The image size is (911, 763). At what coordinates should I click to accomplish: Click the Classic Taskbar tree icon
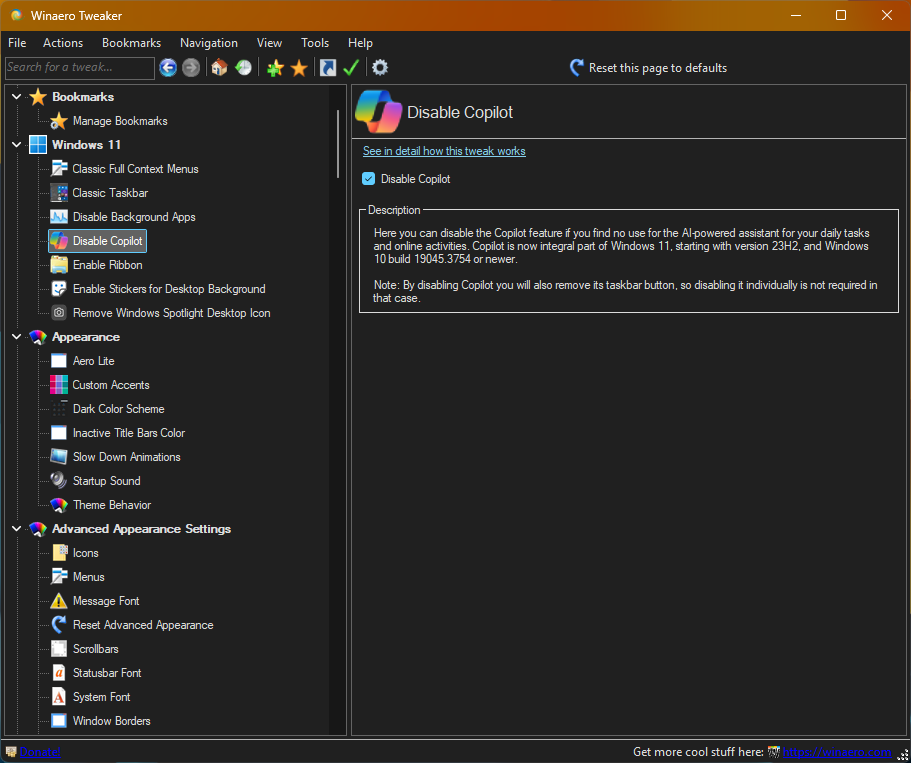coord(59,193)
